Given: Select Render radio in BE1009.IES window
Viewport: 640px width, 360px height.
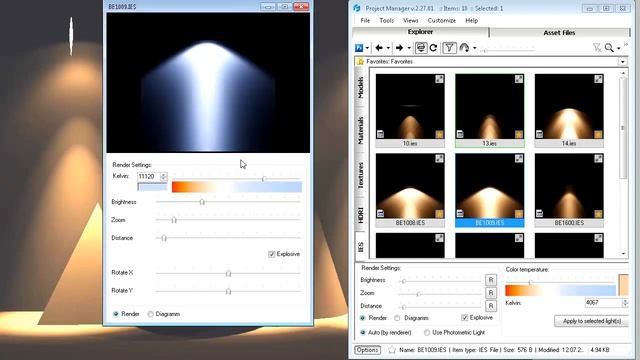Looking at the screenshot, I should pos(116,314).
